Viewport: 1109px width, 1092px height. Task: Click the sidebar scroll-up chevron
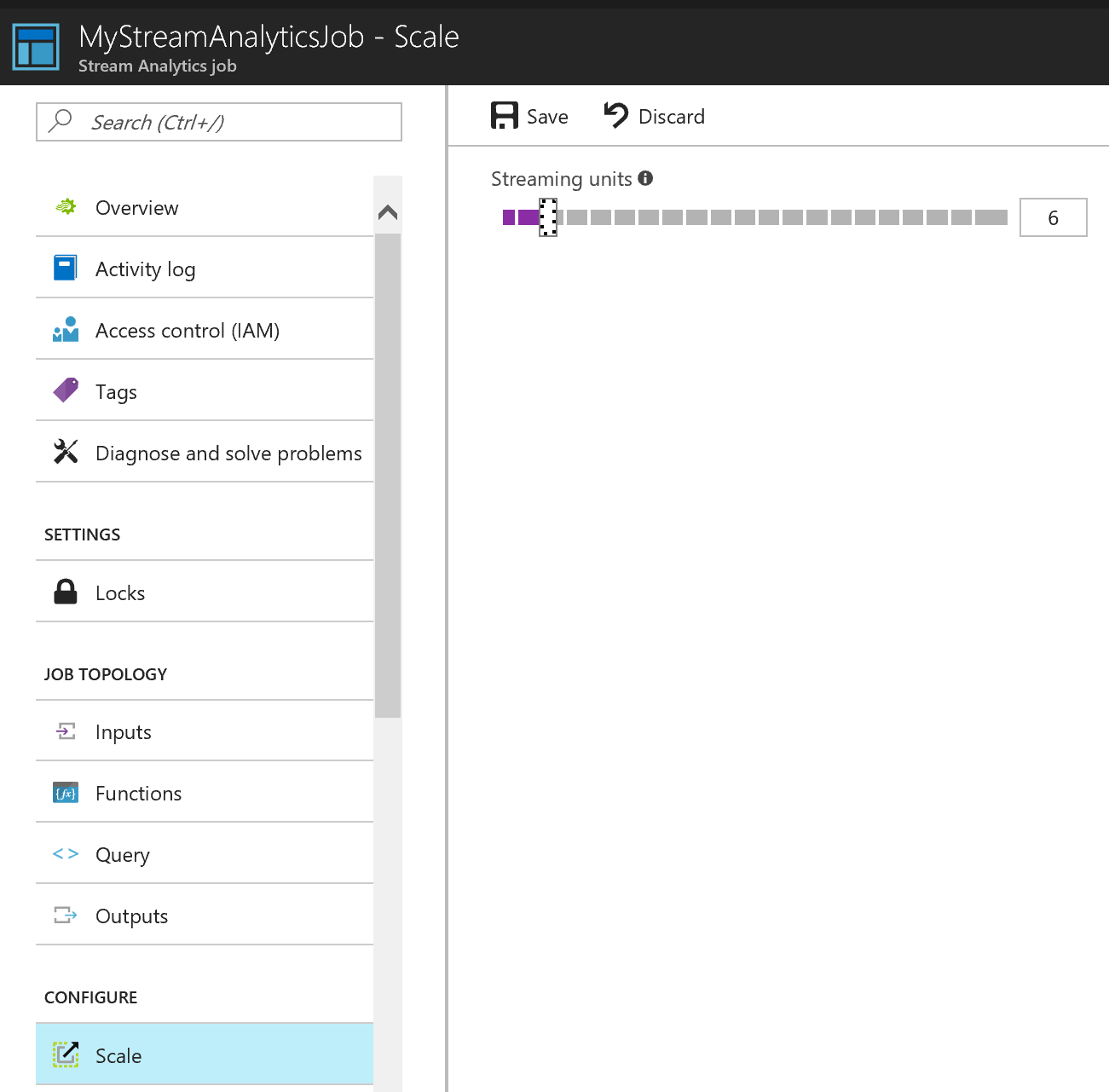click(x=388, y=211)
